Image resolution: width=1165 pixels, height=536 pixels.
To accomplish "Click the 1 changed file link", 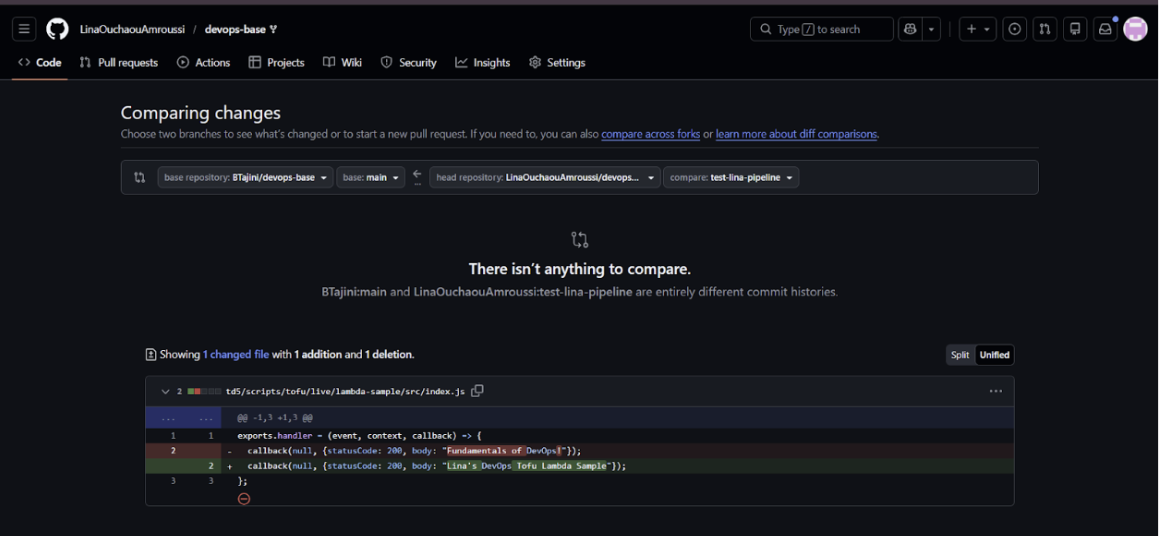I will [236, 355].
